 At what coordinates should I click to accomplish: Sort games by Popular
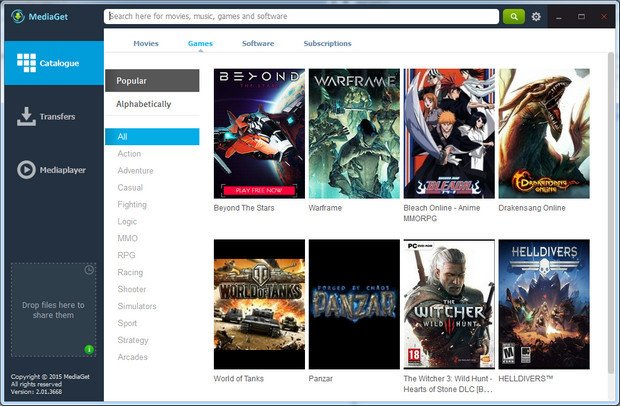click(152, 81)
